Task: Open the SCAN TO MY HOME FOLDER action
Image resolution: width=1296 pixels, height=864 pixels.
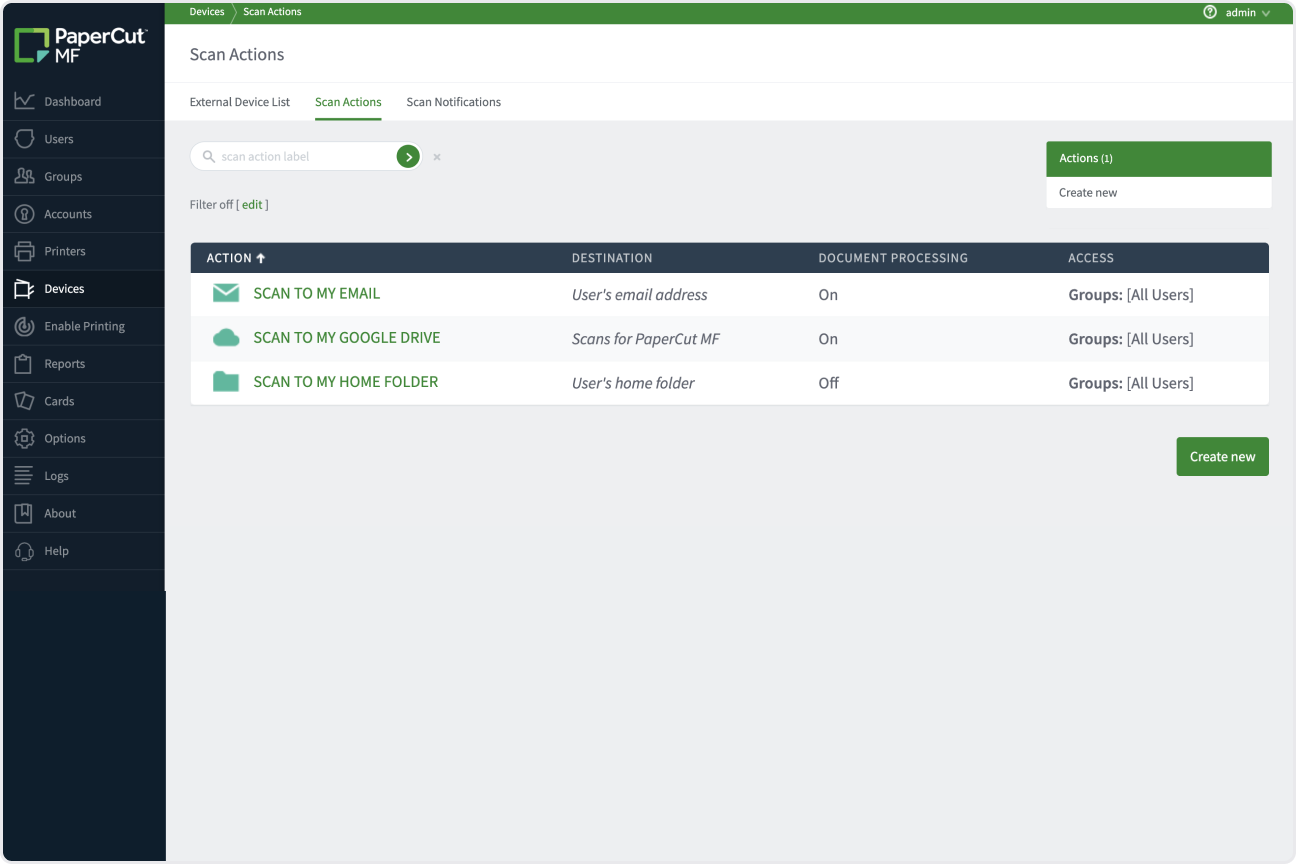Action: point(346,381)
